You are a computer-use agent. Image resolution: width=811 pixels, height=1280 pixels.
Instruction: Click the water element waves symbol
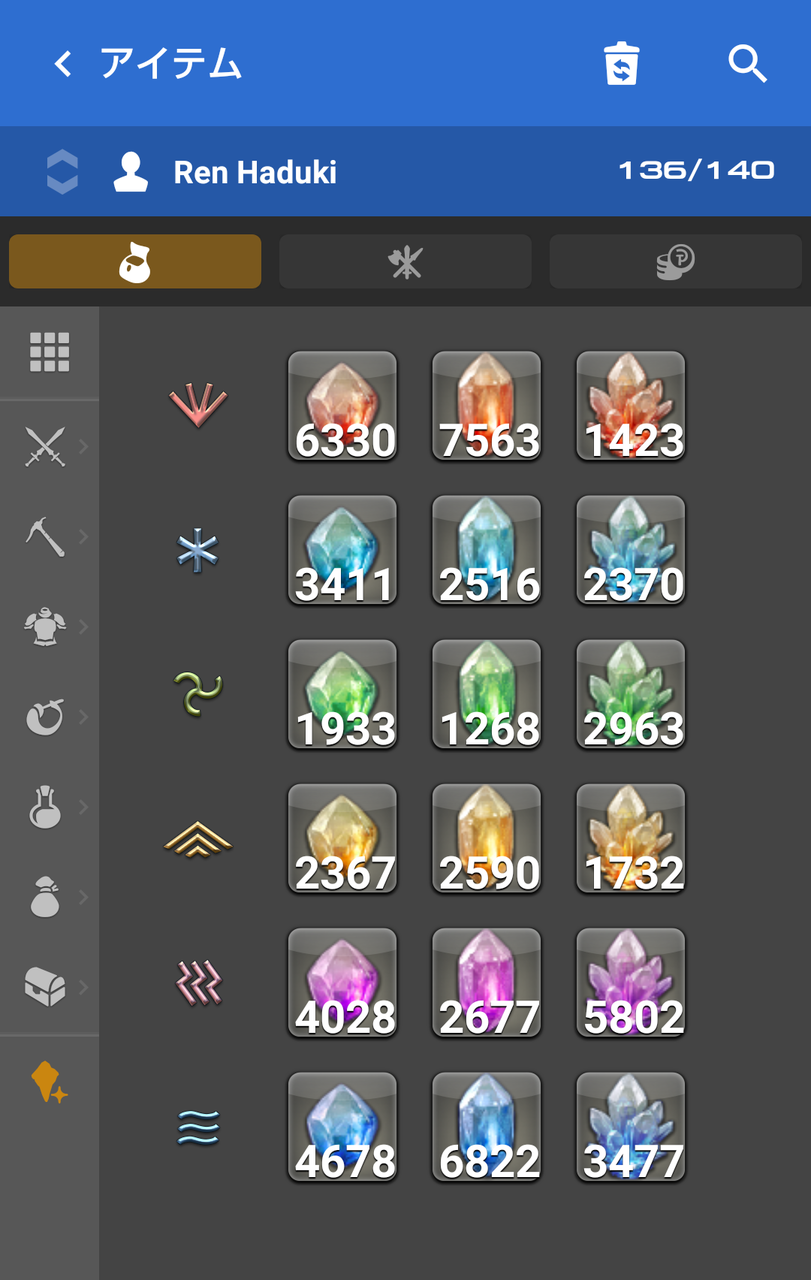pyautogui.click(x=198, y=1127)
